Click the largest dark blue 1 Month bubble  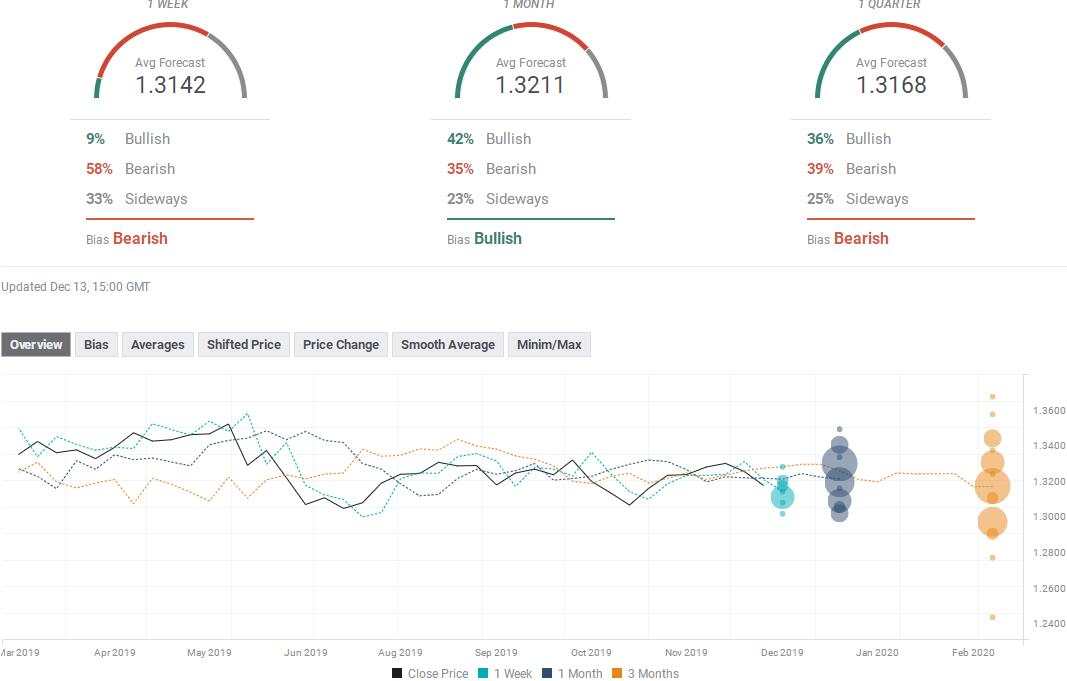(840, 465)
